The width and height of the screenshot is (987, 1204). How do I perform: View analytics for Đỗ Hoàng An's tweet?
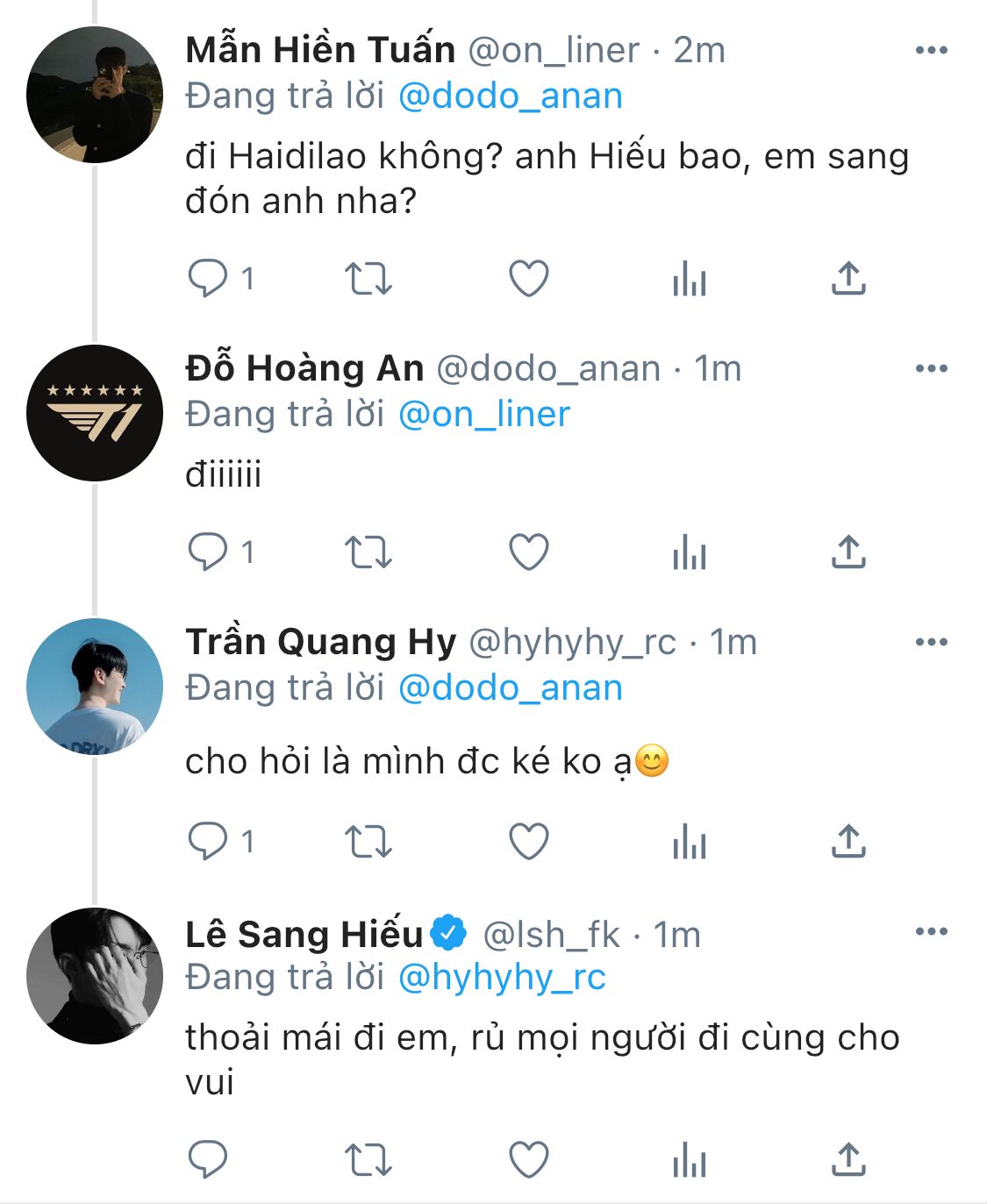point(689,553)
